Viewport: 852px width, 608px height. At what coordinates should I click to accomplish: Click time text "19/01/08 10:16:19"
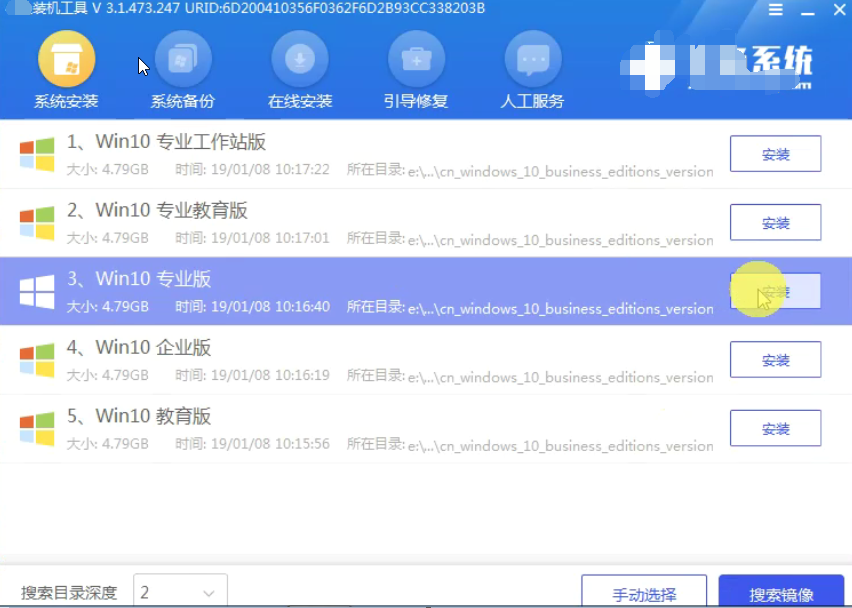click(270, 375)
